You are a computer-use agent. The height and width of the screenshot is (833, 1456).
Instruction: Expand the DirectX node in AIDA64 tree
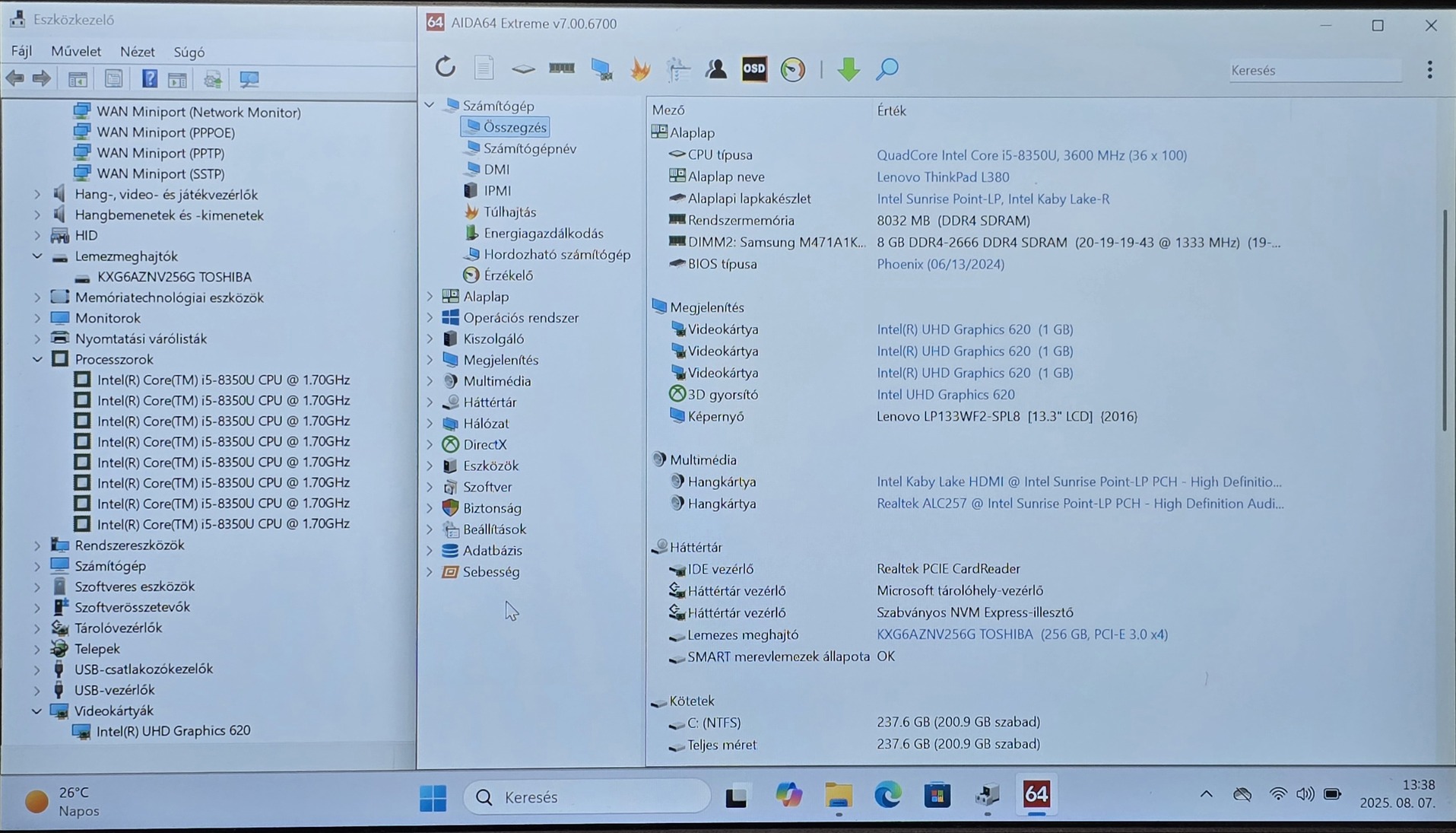(430, 444)
